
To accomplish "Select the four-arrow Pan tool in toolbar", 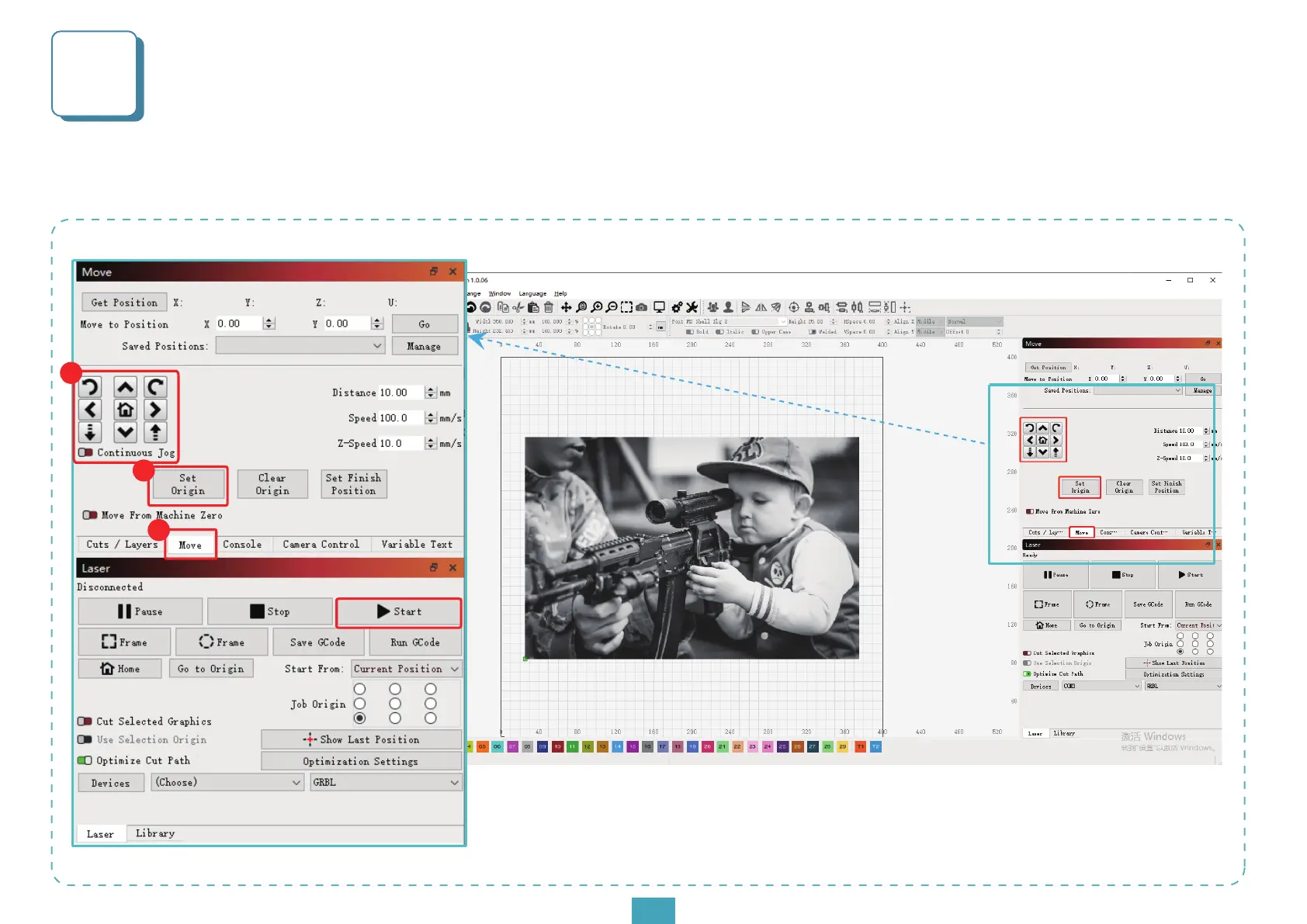I will click(x=566, y=307).
